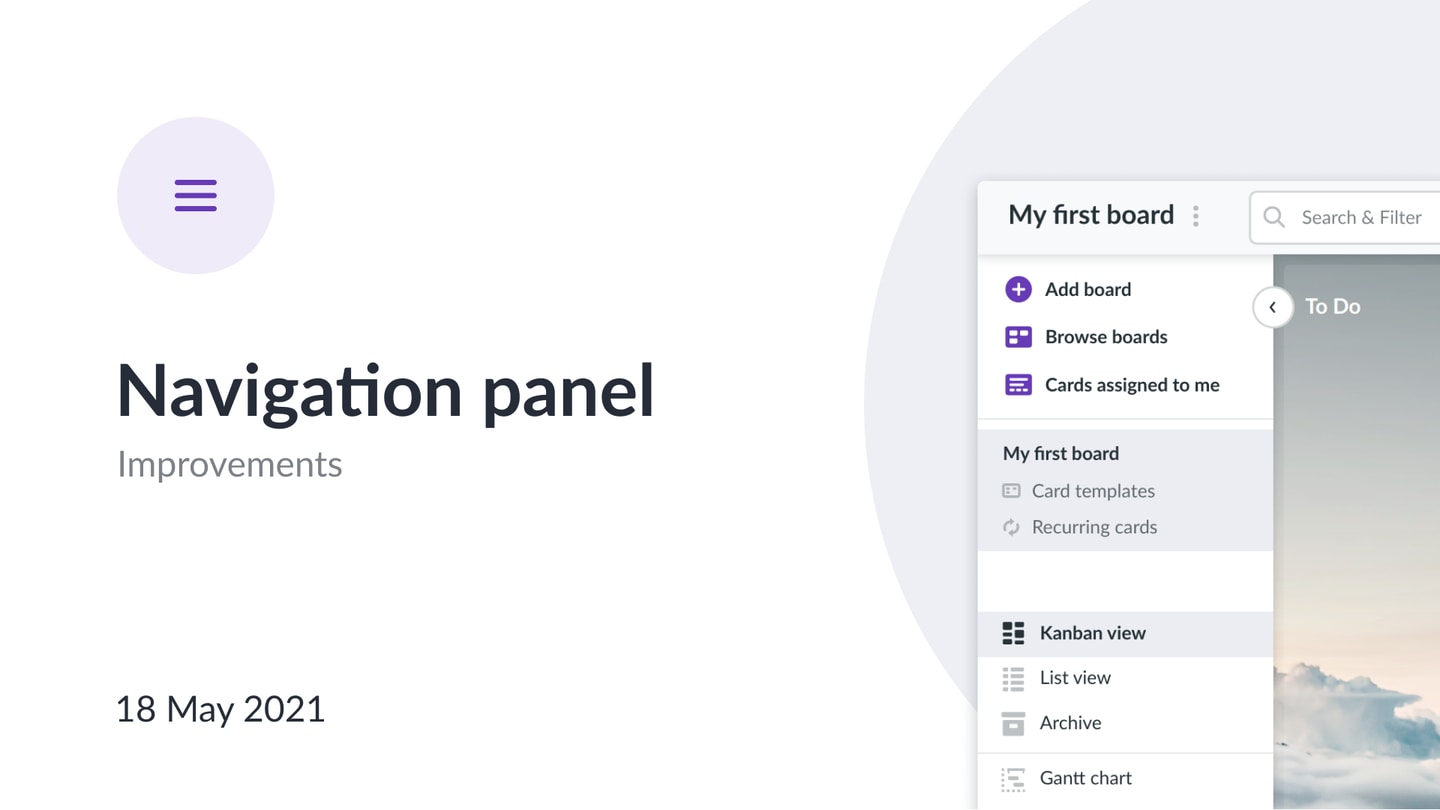Click the Cards assigned to me icon
Screen dimensions: 1440x810
click(x=1018, y=385)
